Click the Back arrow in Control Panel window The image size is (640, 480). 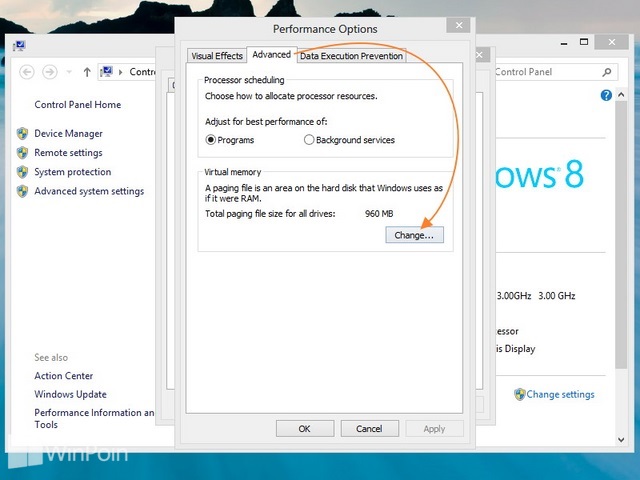tap(27, 72)
